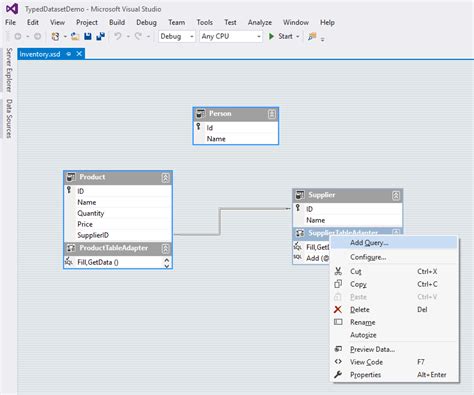Click the pin icon on Inventory.xsd tab

click(69, 54)
